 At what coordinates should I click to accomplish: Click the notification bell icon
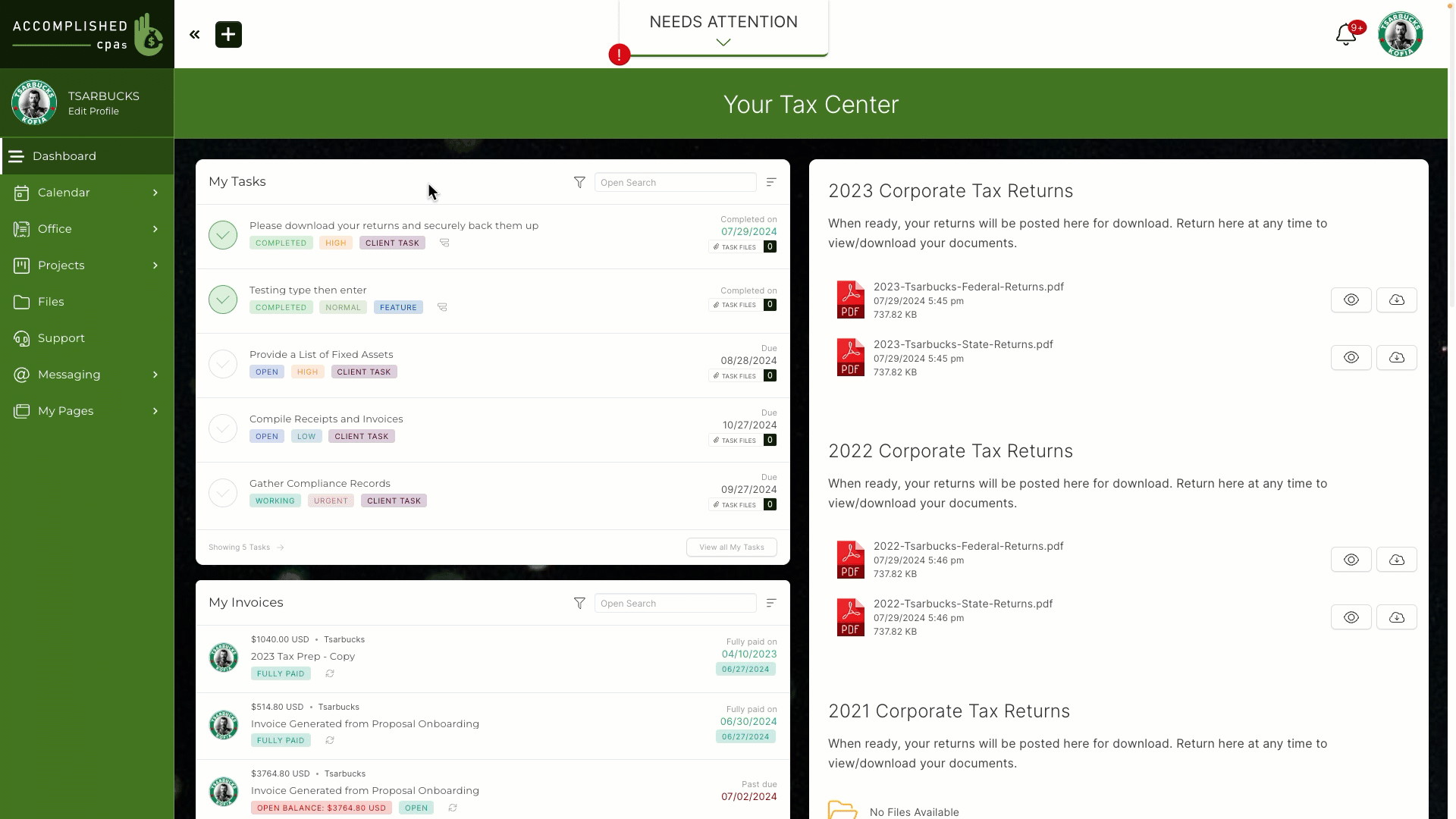tap(1346, 34)
